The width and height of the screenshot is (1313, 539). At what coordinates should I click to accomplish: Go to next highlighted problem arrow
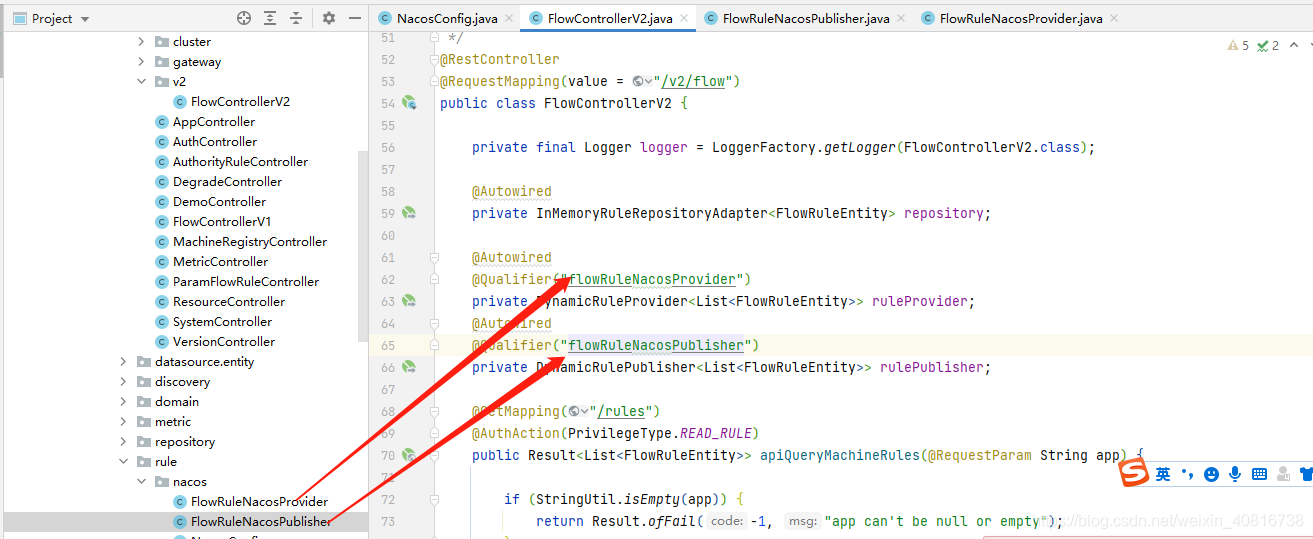[x=1310, y=45]
